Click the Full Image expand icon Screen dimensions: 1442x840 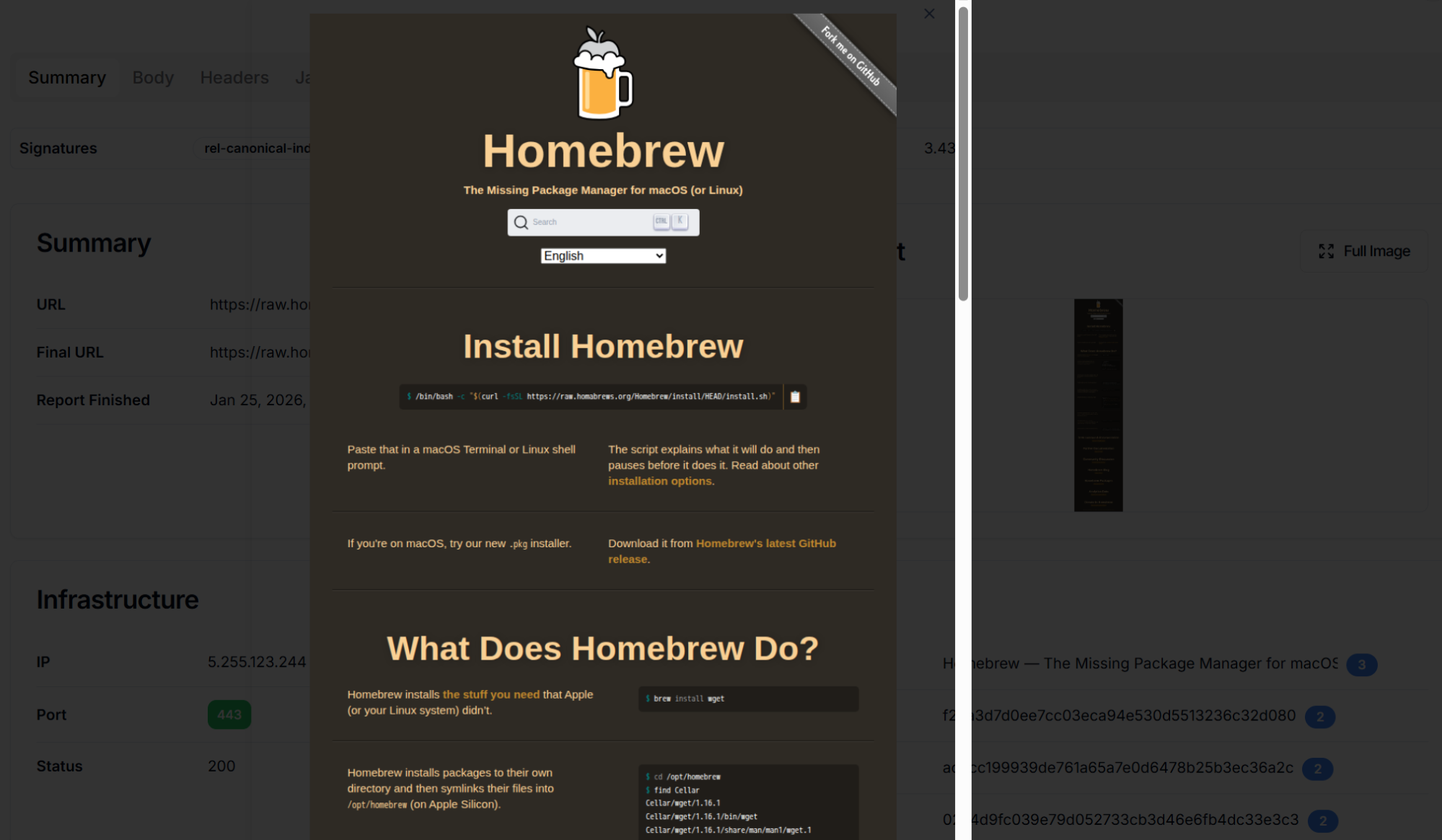click(x=1326, y=251)
